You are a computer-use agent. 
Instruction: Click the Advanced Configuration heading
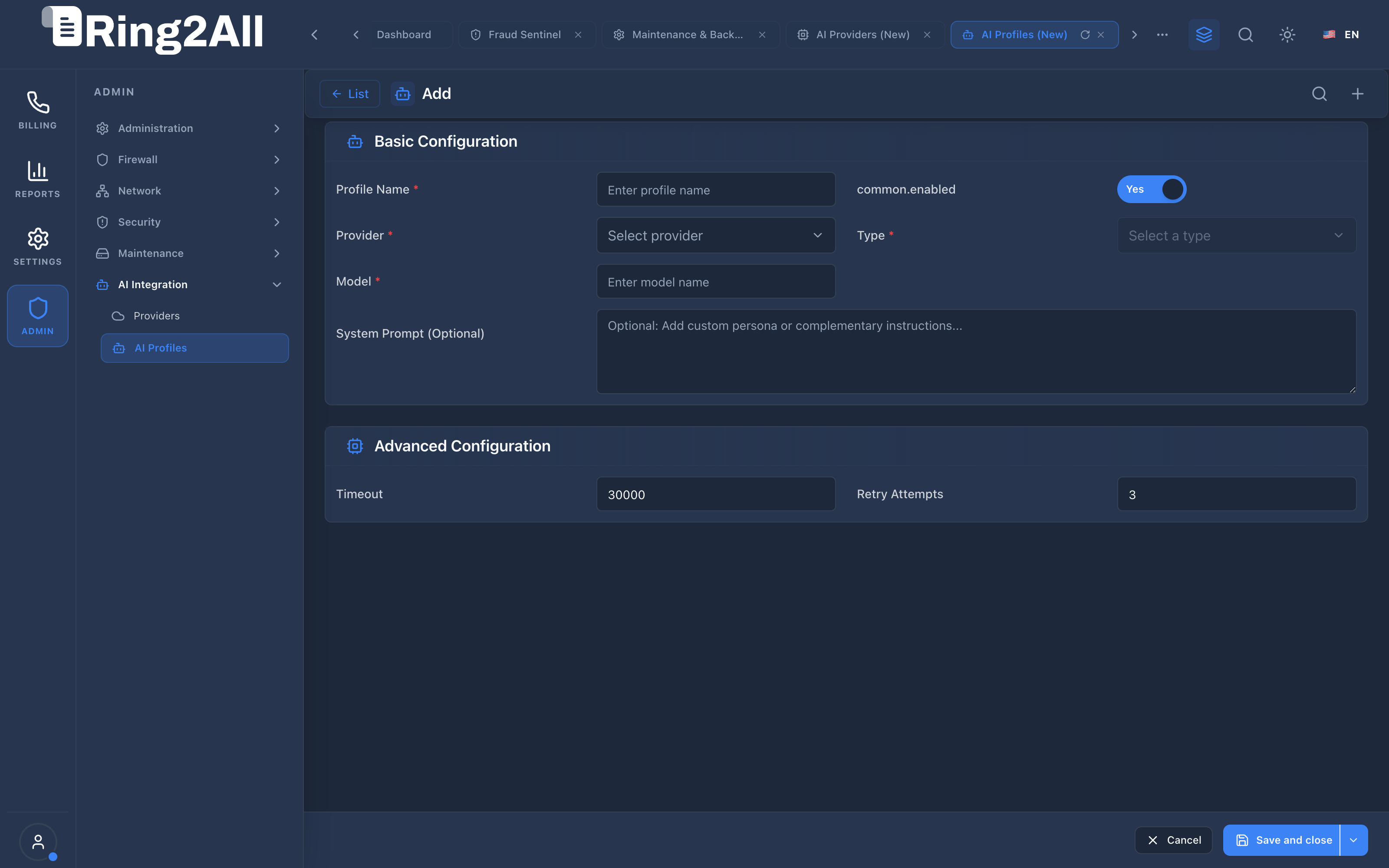[462, 446]
